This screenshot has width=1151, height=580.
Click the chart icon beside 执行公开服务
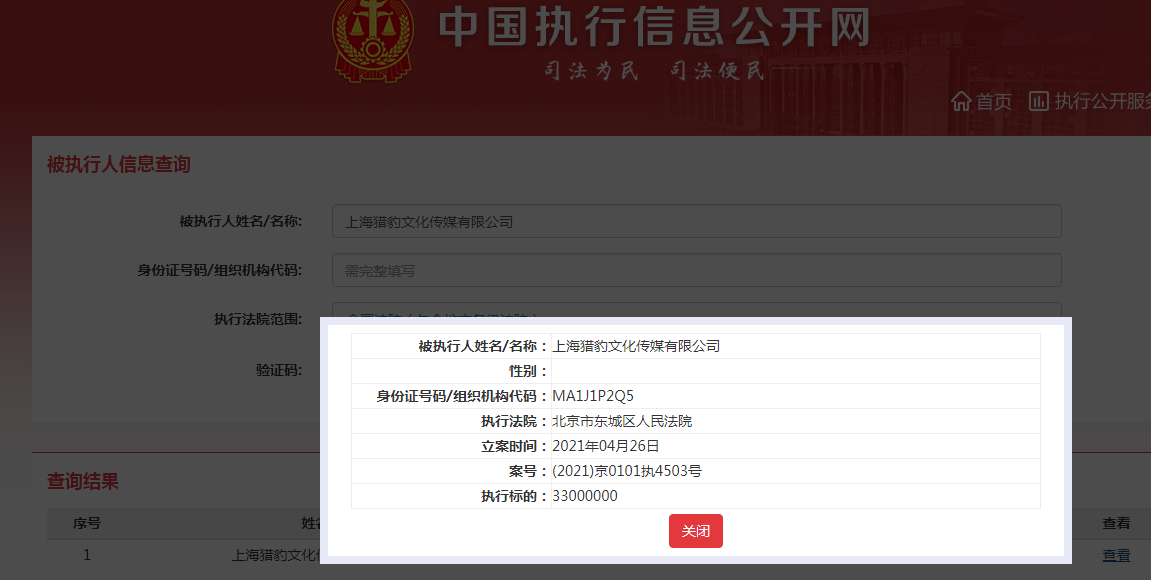pos(1039,101)
